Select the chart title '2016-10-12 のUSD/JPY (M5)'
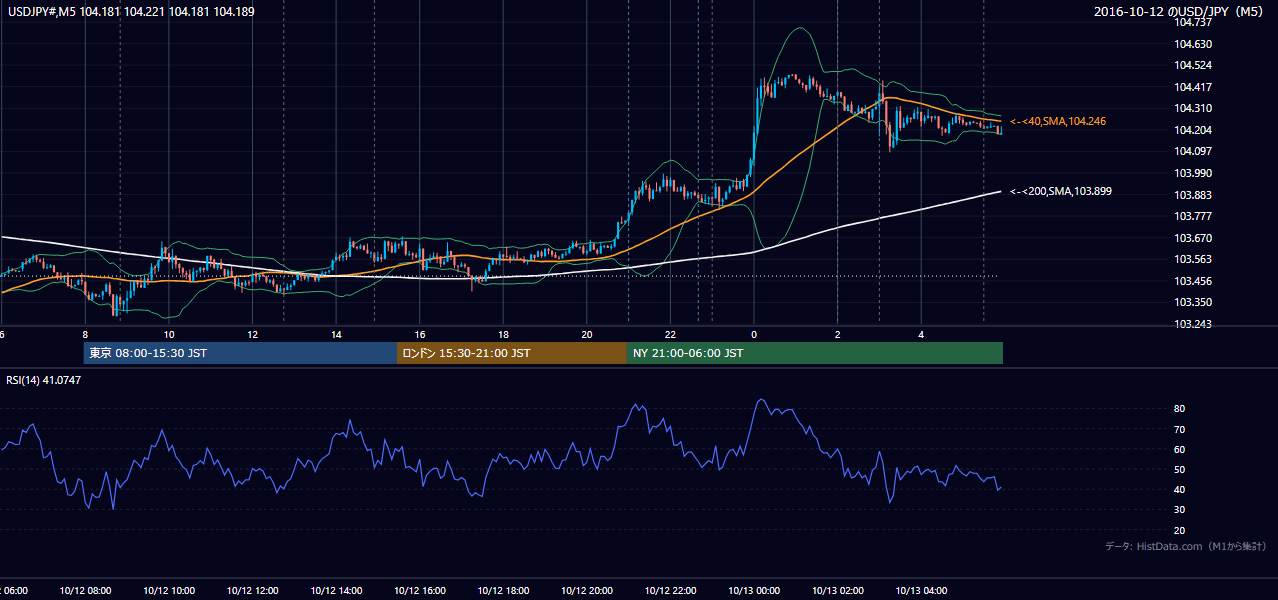Screen dimensions: 1278x600 (x=1180, y=12)
